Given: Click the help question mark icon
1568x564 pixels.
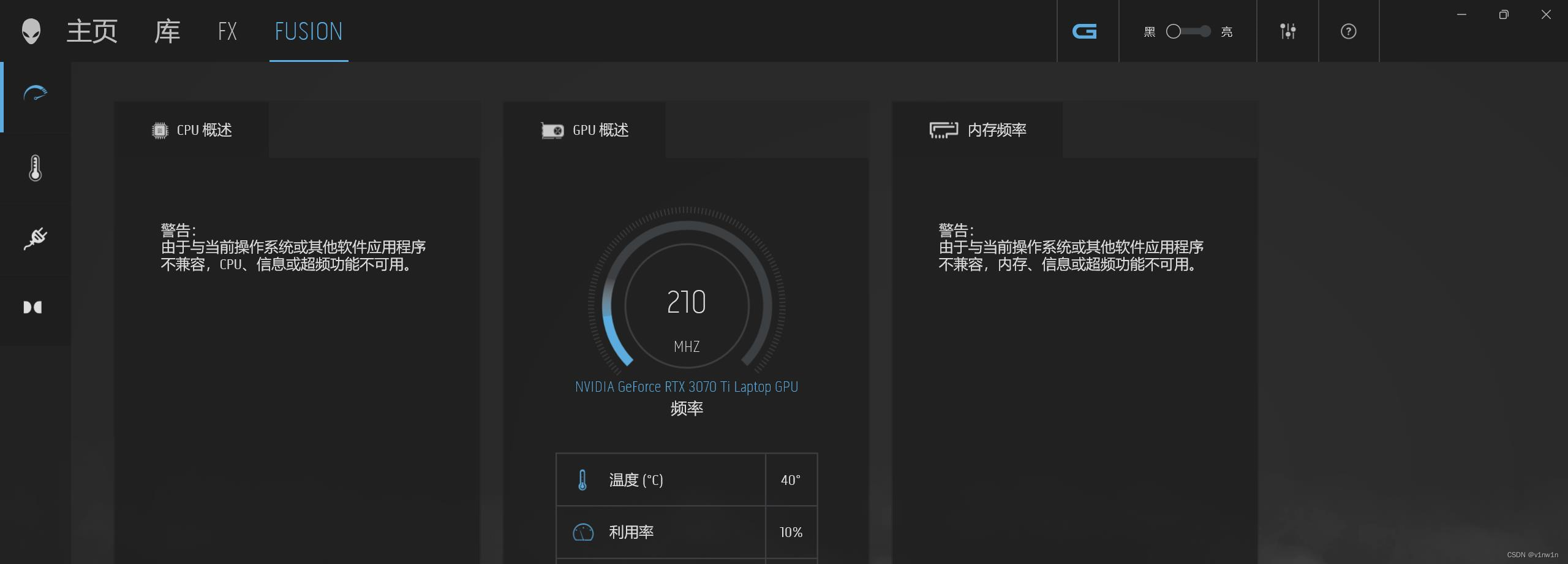Looking at the screenshot, I should click(1348, 31).
